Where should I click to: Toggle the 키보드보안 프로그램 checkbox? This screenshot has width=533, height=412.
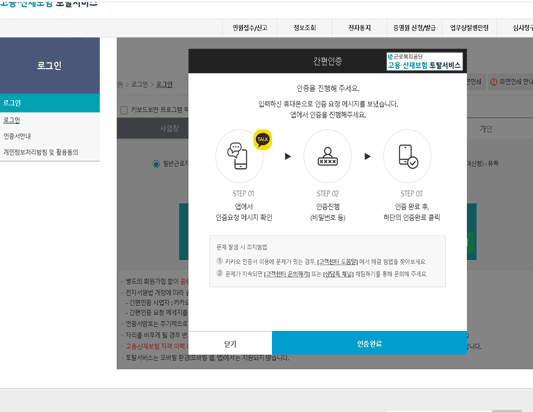click(124, 110)
